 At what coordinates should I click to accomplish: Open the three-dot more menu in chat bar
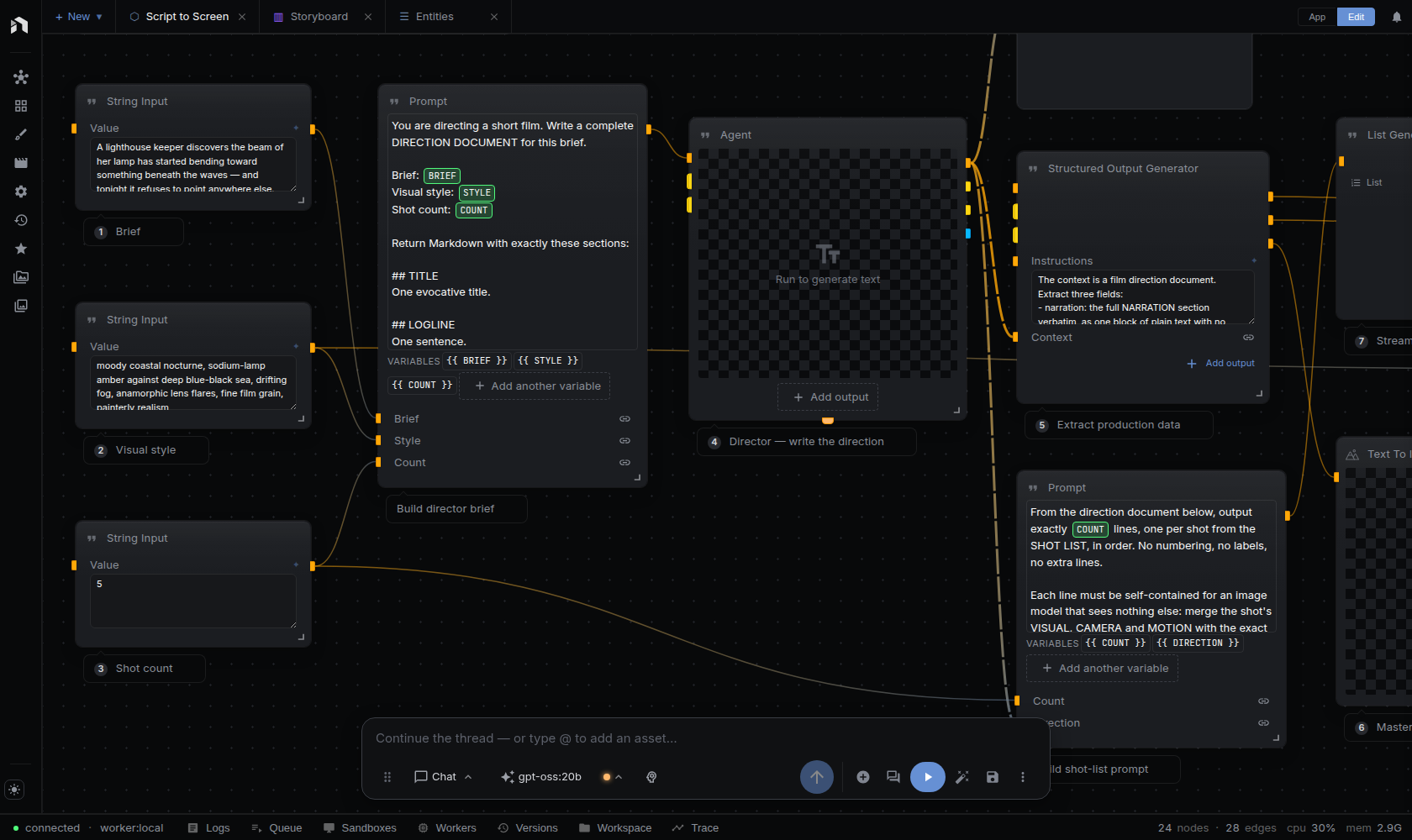click(x=1023, y=777)
